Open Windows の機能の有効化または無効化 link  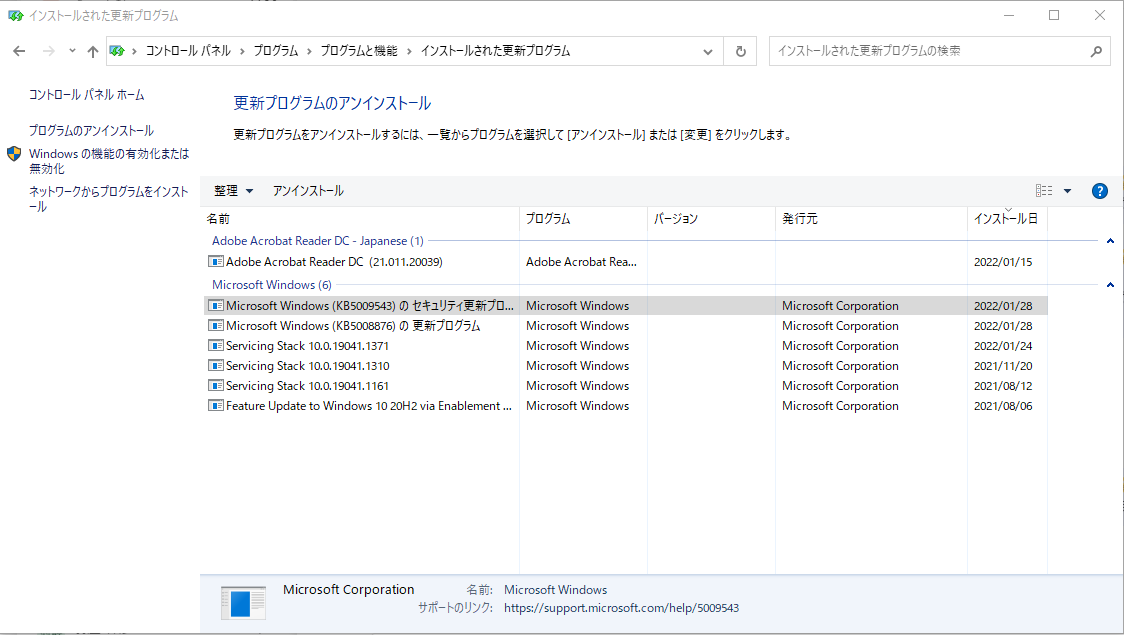pyautogui.click(x=109, y=161)
